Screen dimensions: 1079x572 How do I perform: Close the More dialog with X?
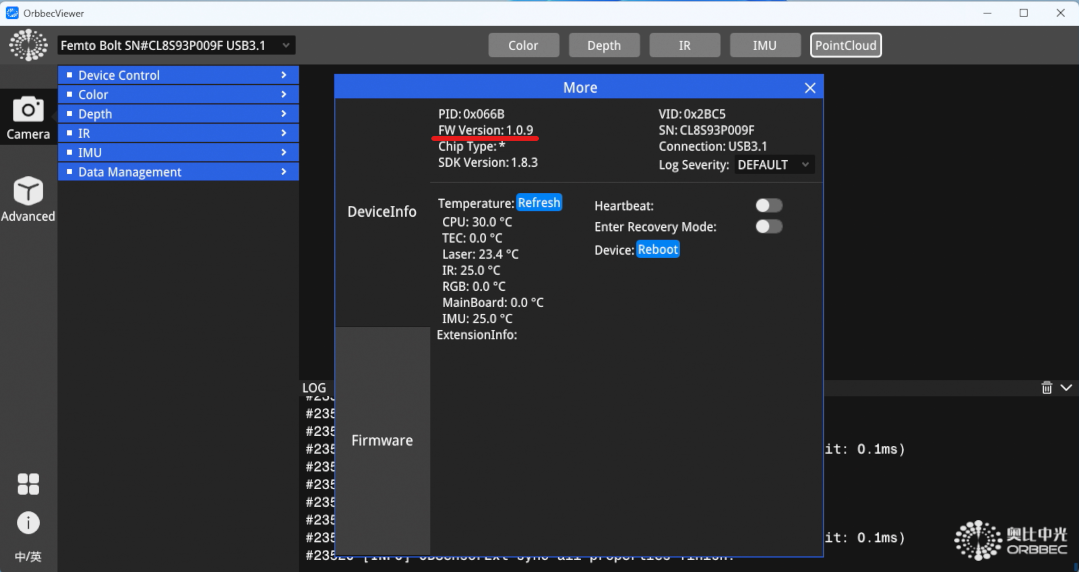pyautogui.click(x=810, y=88)
